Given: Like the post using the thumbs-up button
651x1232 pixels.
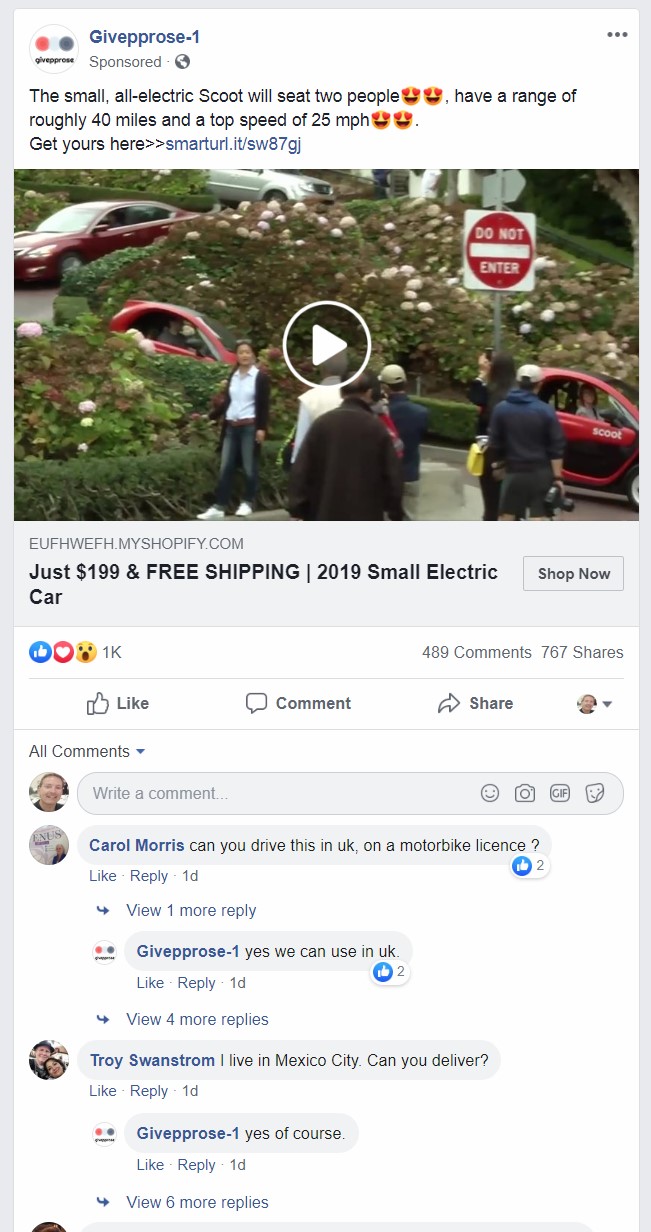Looking at the screenshot, I should coord(118,703).
